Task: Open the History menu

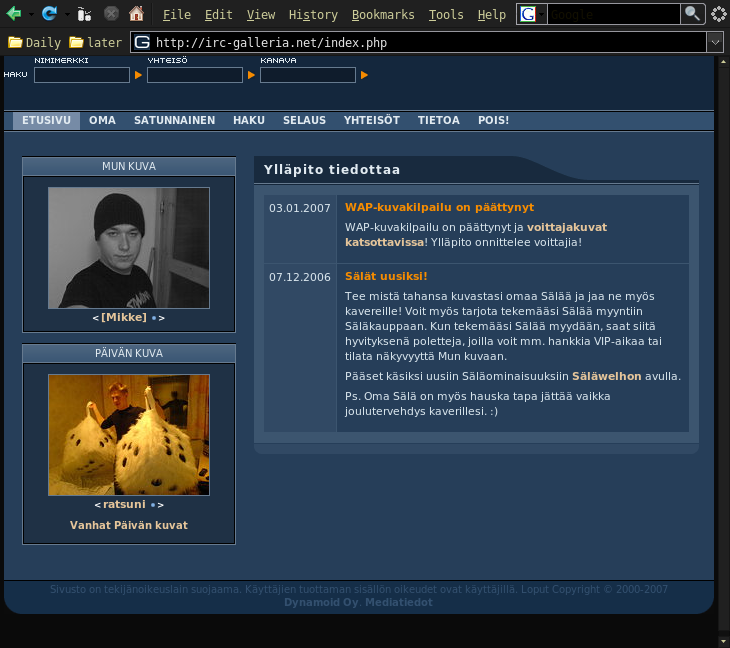Action: click(x=313, y=15)
